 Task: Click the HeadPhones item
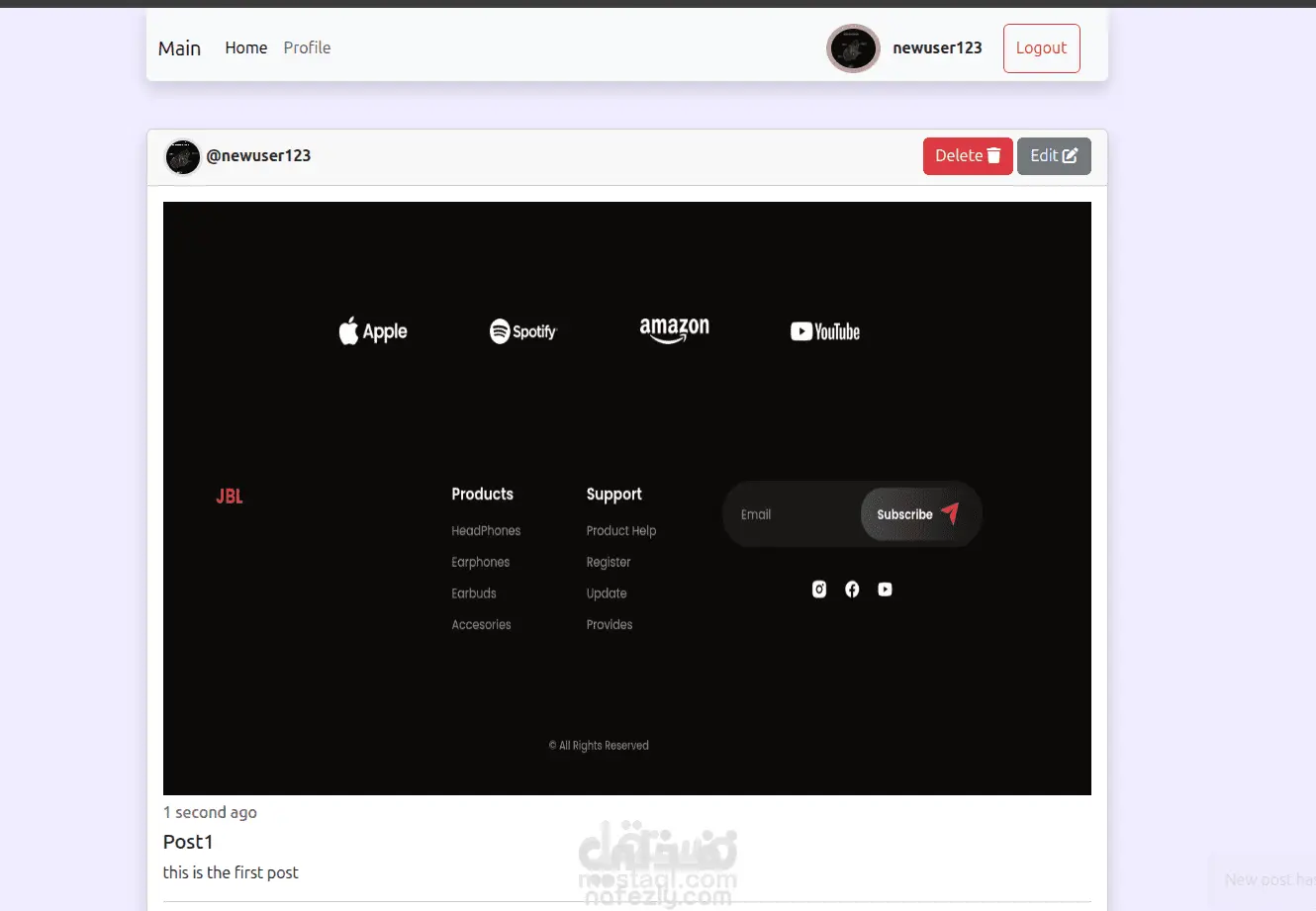point(486,531)
